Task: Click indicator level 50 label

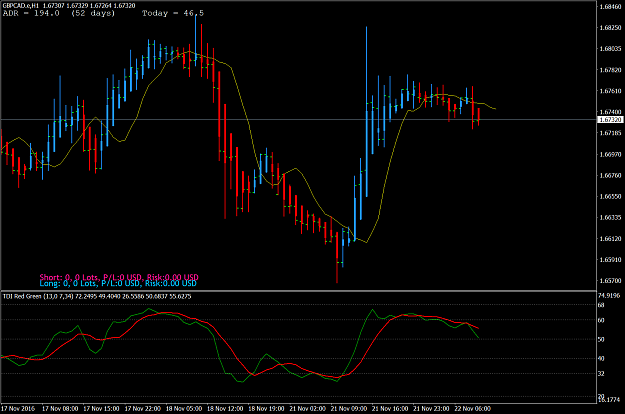Action: click(601, 339)
